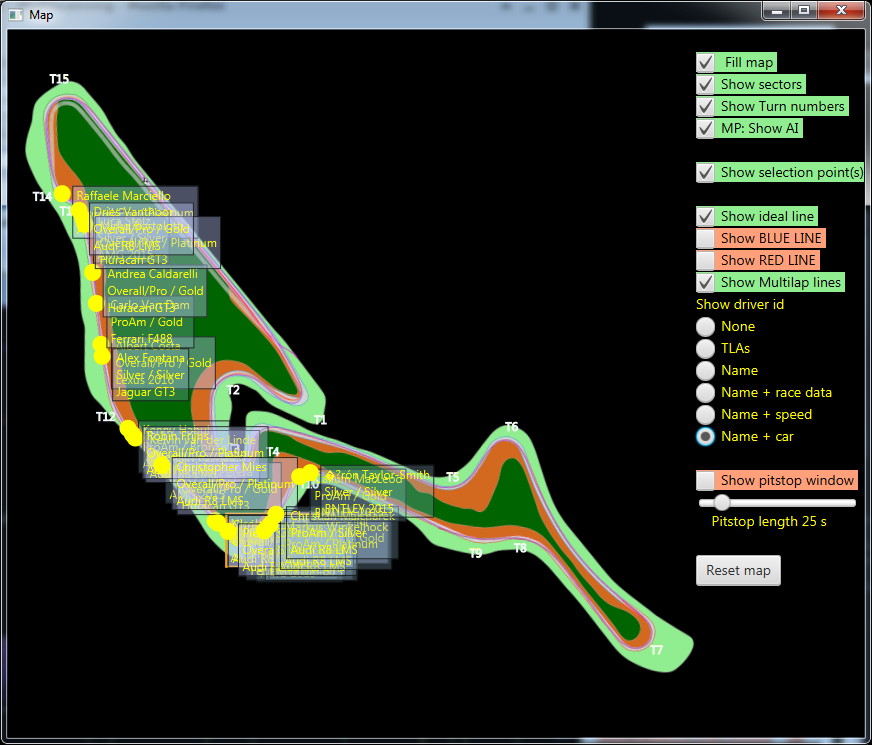The width and height of the screenshot is (872, 745).
Task: Enable the Show BLUE LINE option
Action: click(x=705, y=238)
